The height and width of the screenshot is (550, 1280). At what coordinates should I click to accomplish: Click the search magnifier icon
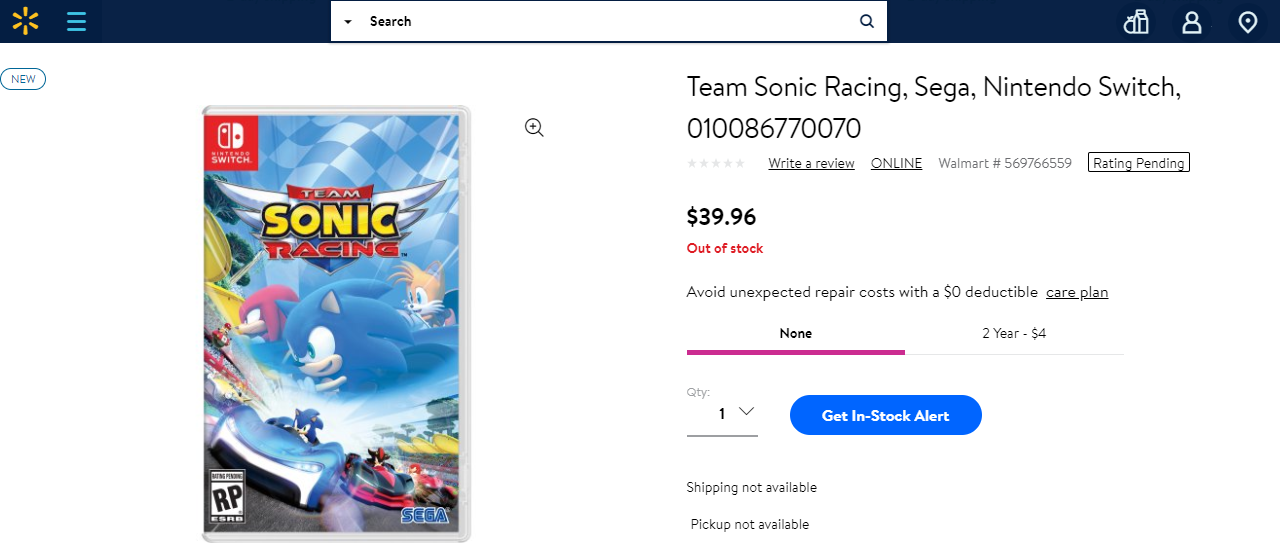[x=867, y=21]
